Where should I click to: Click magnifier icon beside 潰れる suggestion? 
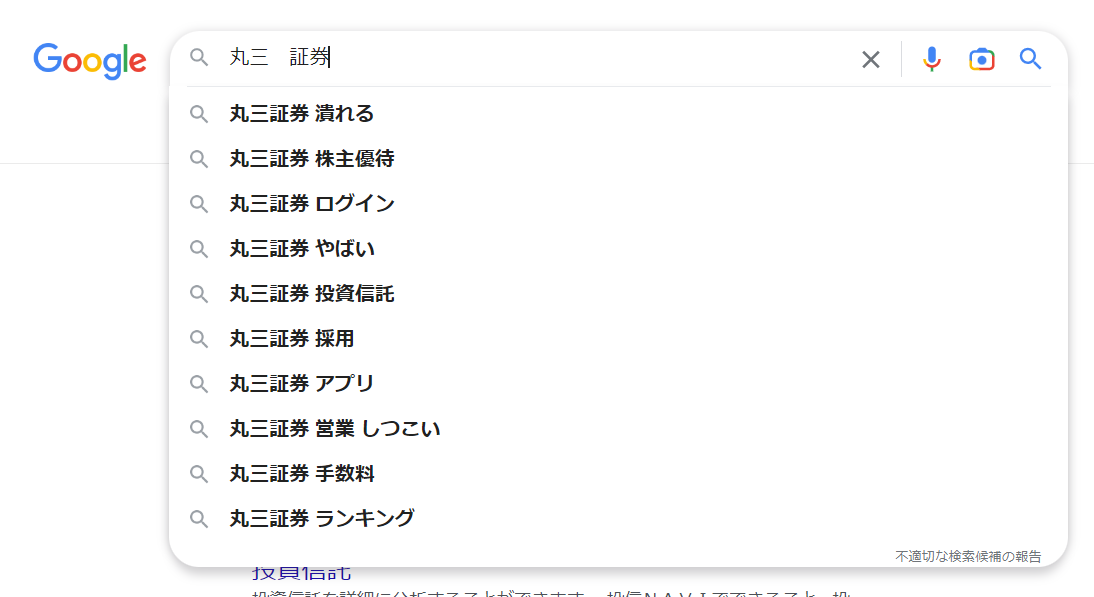tap(199, 114)
